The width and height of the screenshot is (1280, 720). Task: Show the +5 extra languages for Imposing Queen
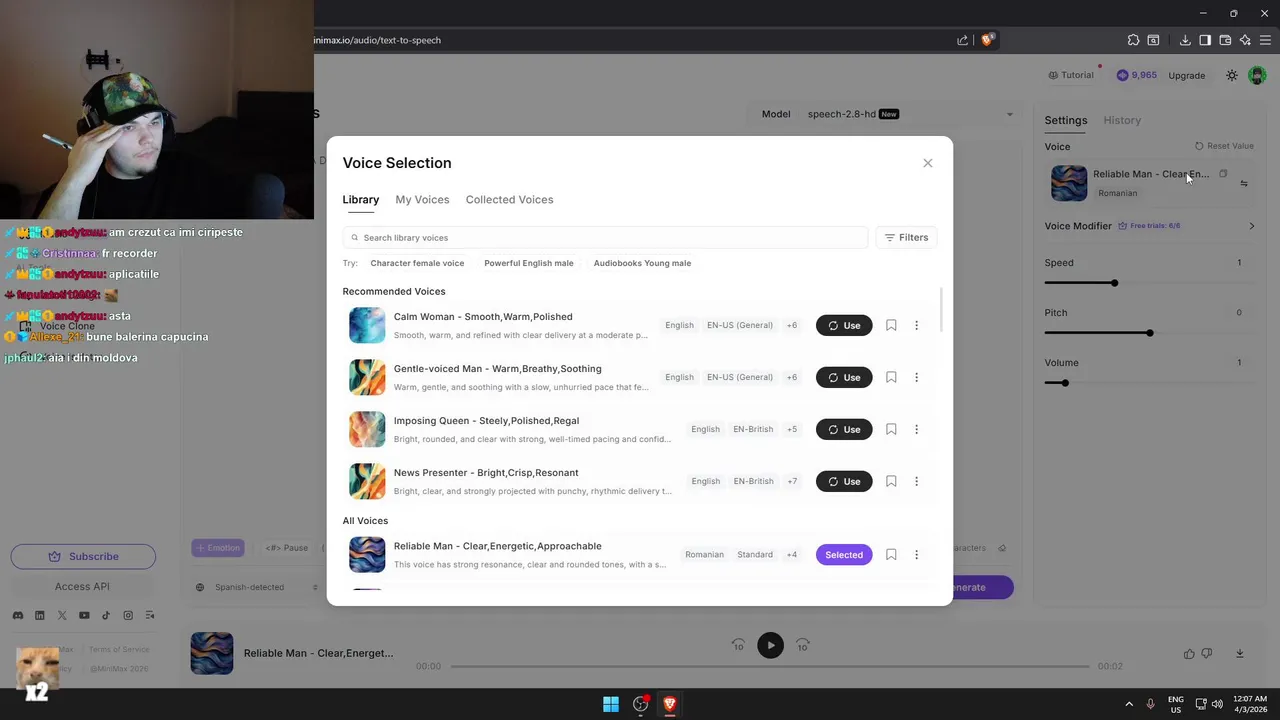point(792,429)
